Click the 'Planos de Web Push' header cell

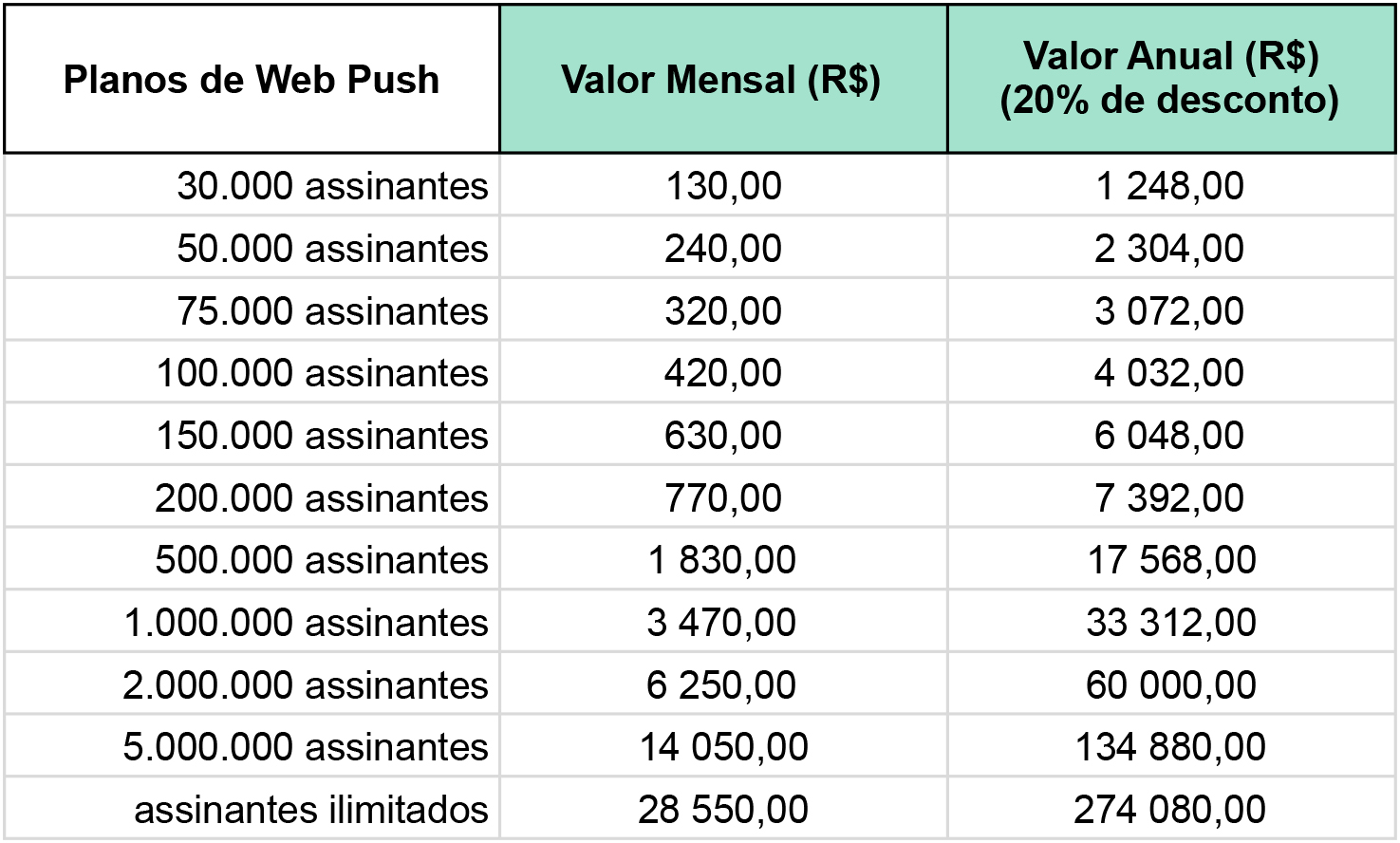pos(252,79)
